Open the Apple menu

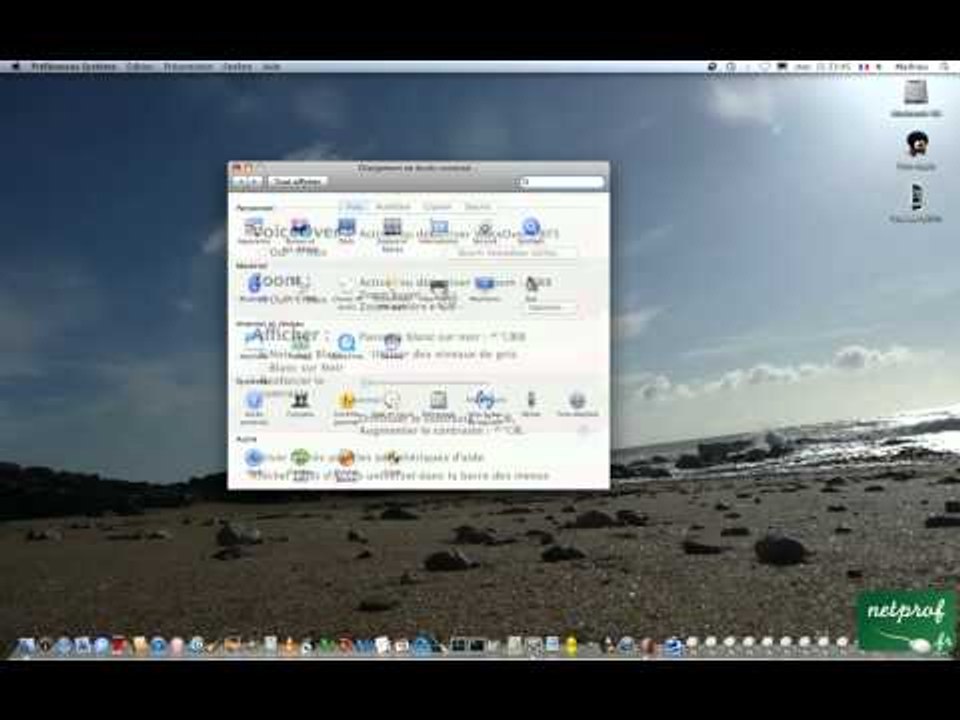click(17, 66)
